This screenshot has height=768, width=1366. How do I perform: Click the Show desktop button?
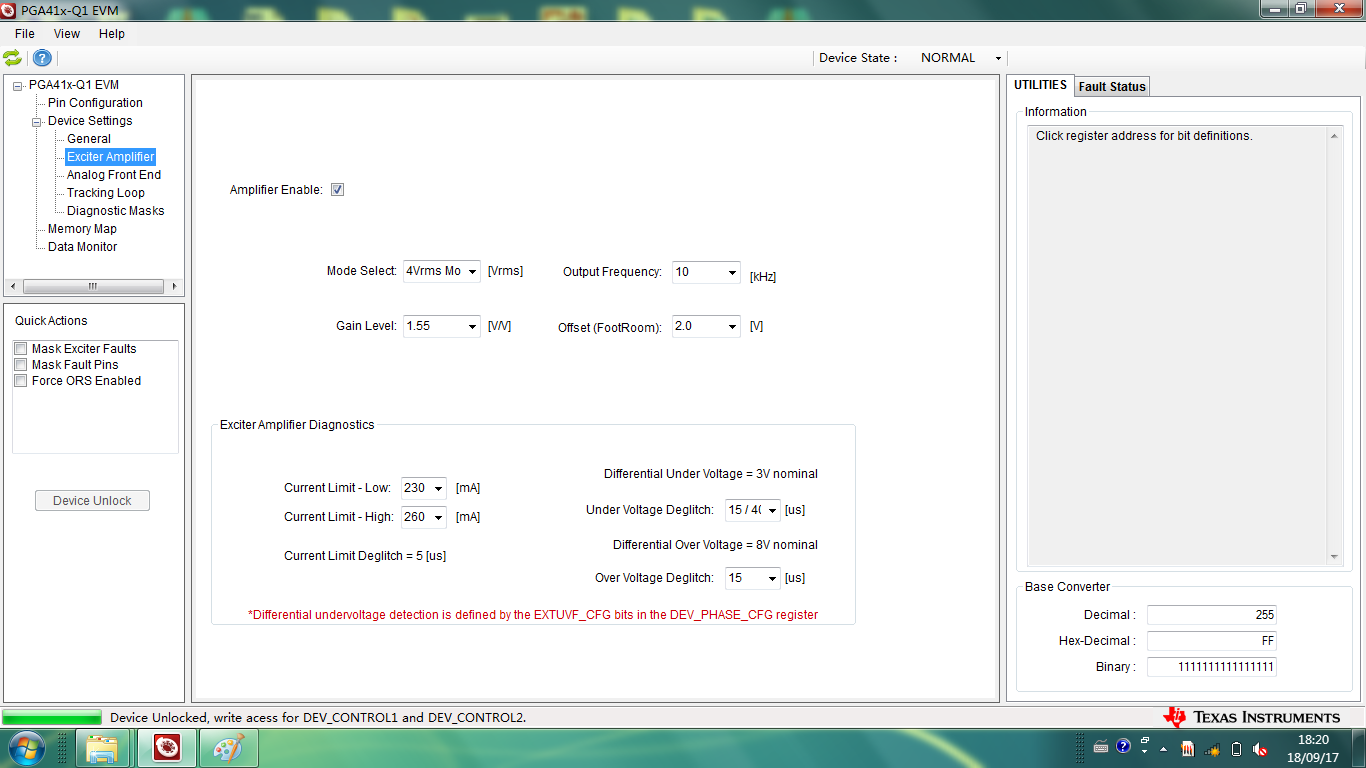pyautogui.click(x=1358, y=748)
